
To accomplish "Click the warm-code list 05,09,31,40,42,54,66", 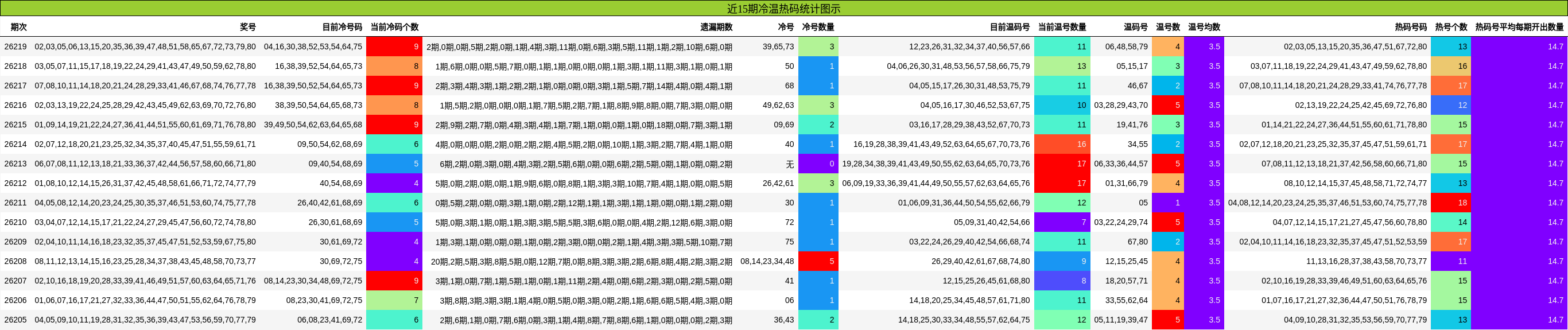I will coord(992,222).
